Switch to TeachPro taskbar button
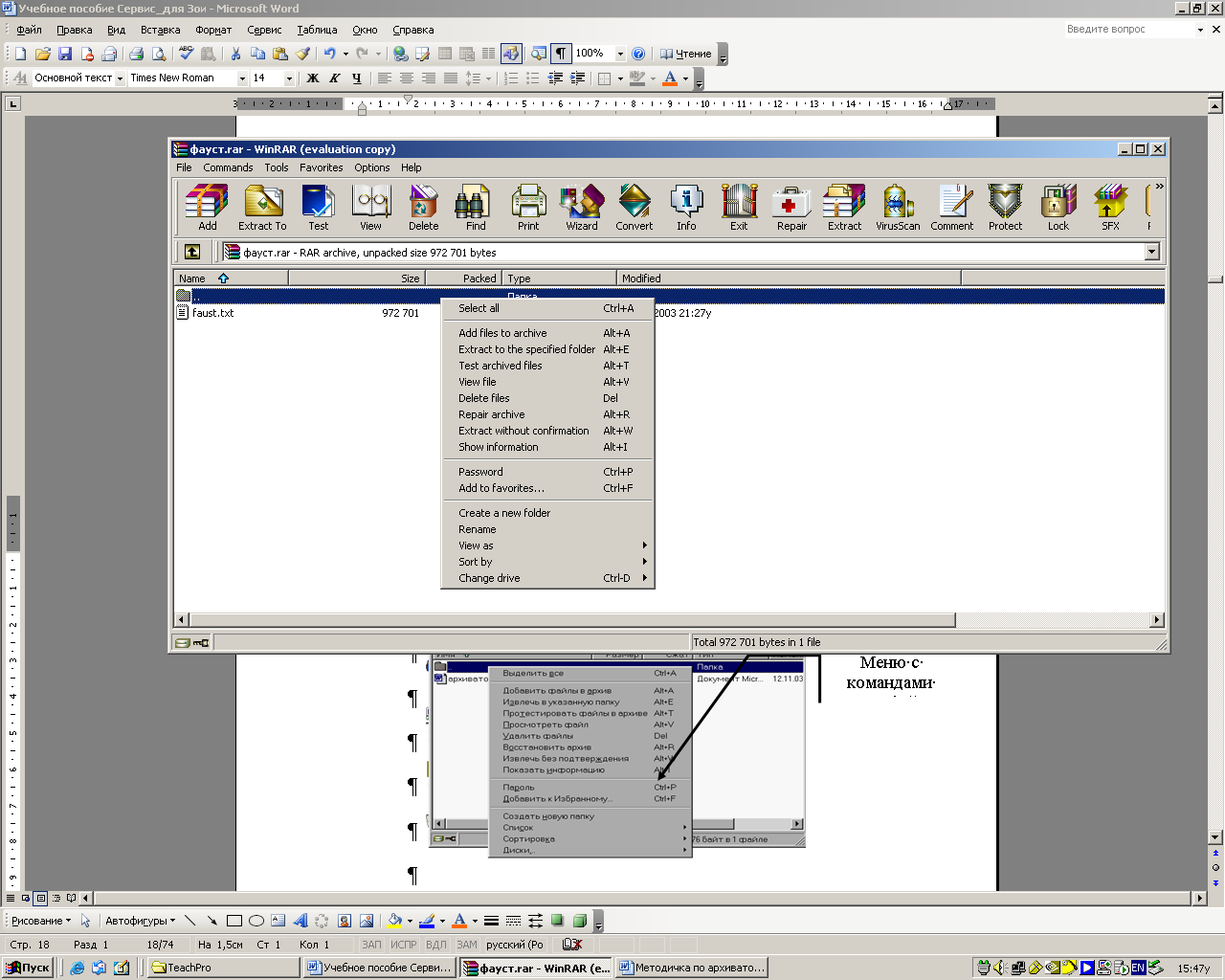 224,968
